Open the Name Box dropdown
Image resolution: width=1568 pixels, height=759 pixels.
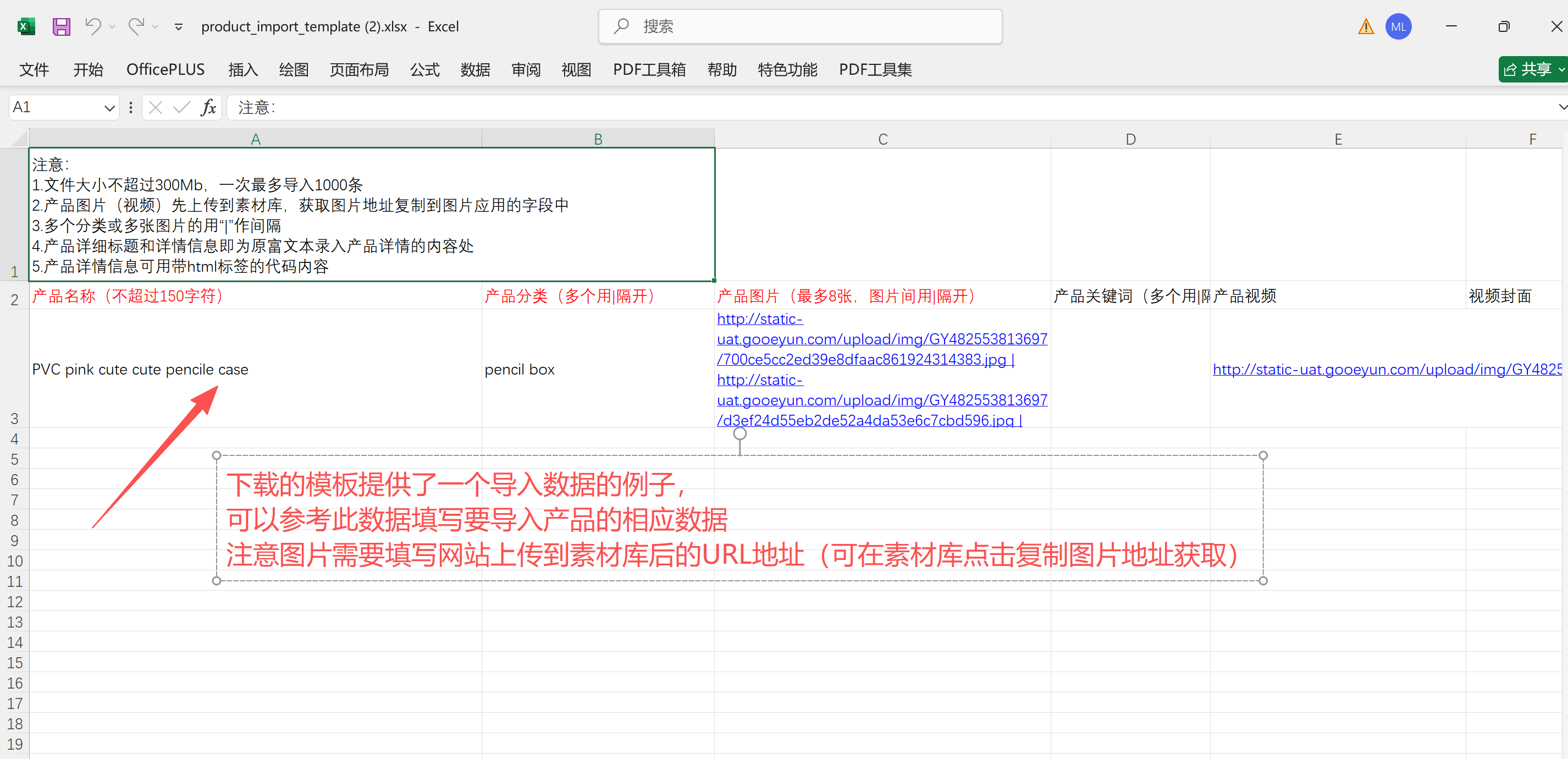[109, 107]
